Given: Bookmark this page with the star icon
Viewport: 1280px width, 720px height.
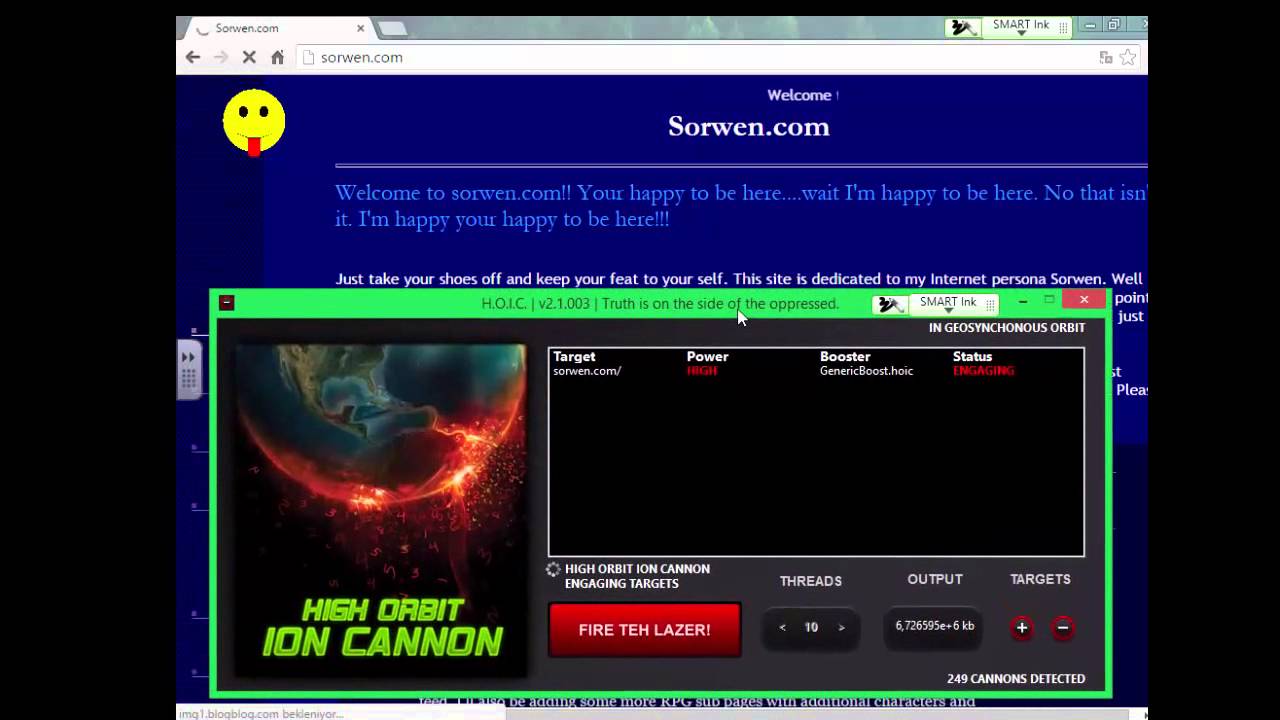Looking at the screenshot, I should pos(1128,58).
